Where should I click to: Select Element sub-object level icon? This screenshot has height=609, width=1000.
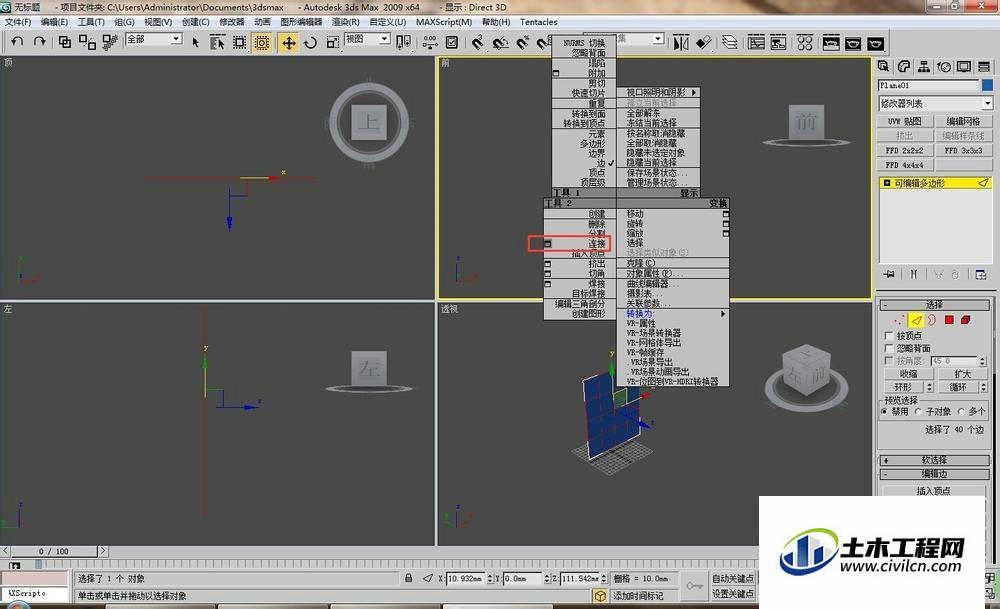[966, 320]
